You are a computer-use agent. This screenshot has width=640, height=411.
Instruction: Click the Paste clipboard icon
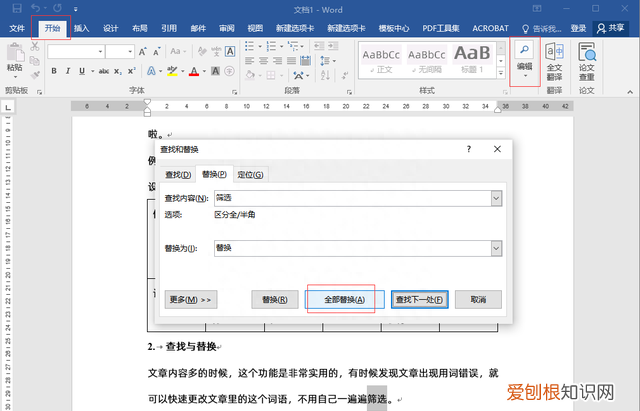15,52
